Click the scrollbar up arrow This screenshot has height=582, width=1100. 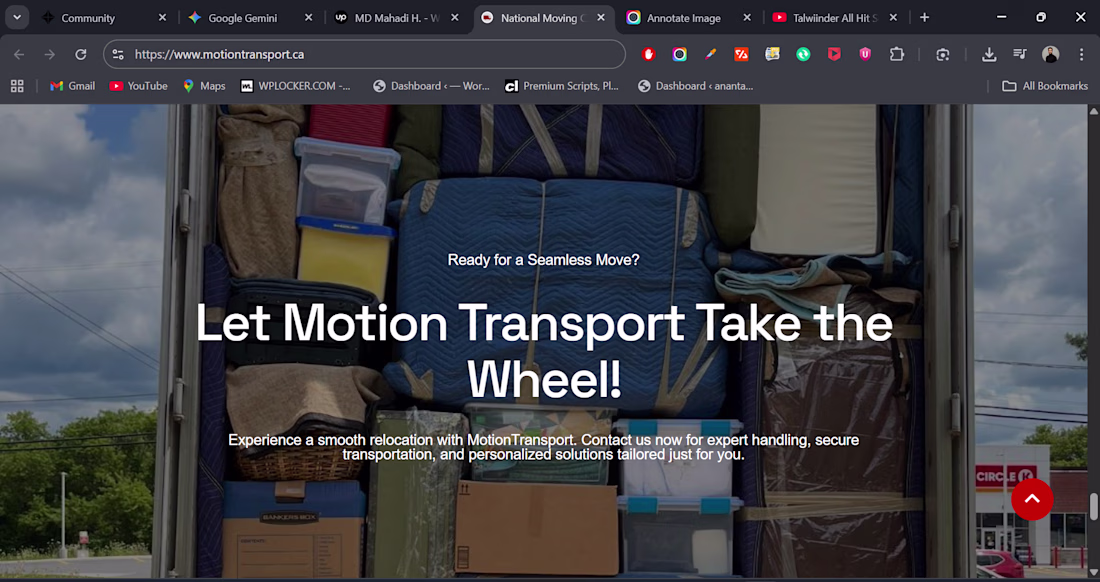click(x=1093, y=111)
